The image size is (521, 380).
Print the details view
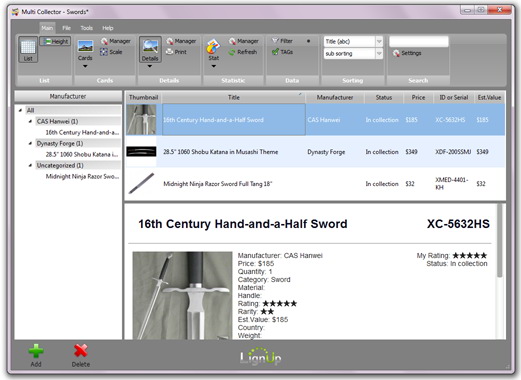[170, 52]
